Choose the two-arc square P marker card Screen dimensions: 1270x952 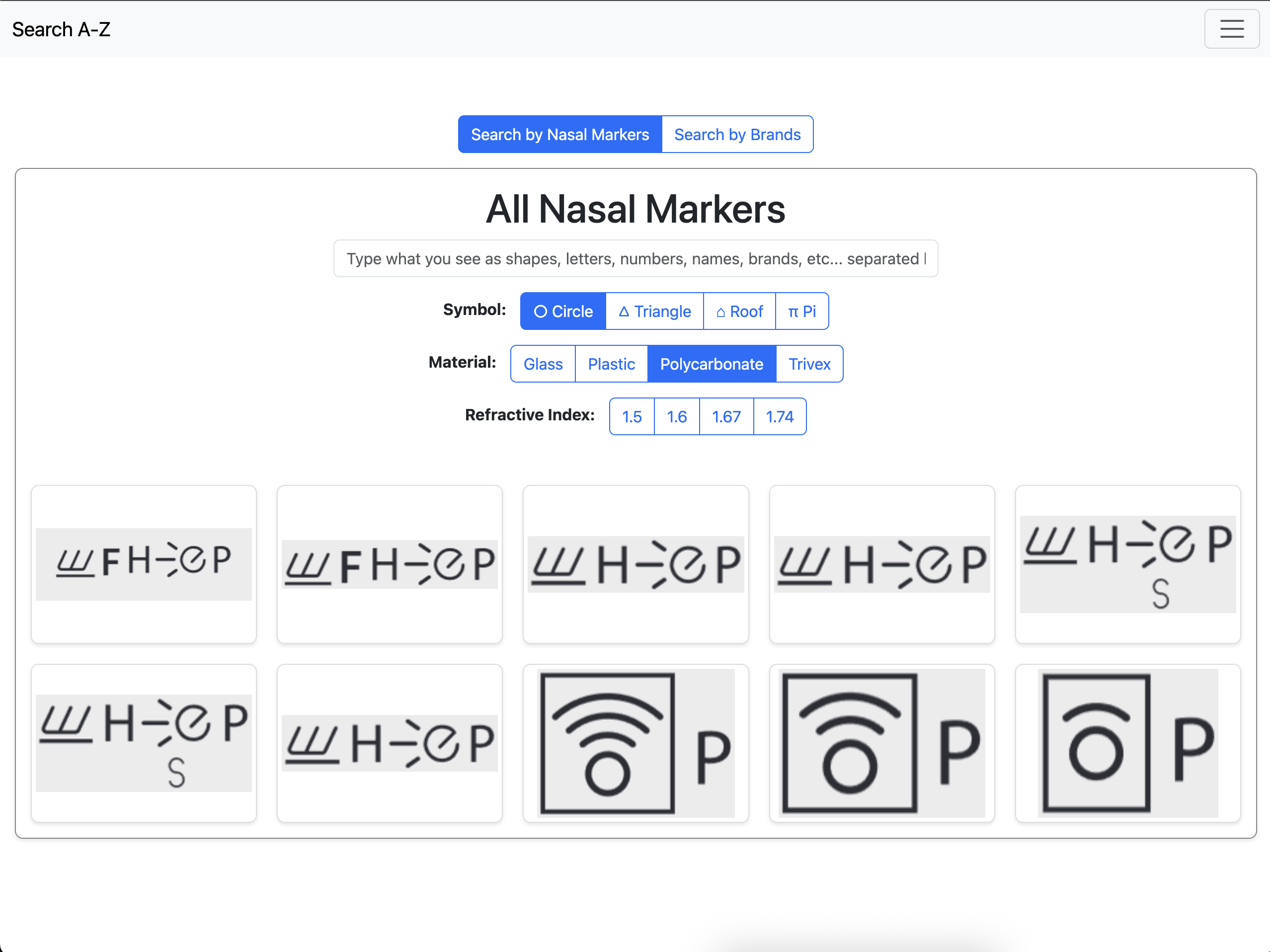point(881,743)
